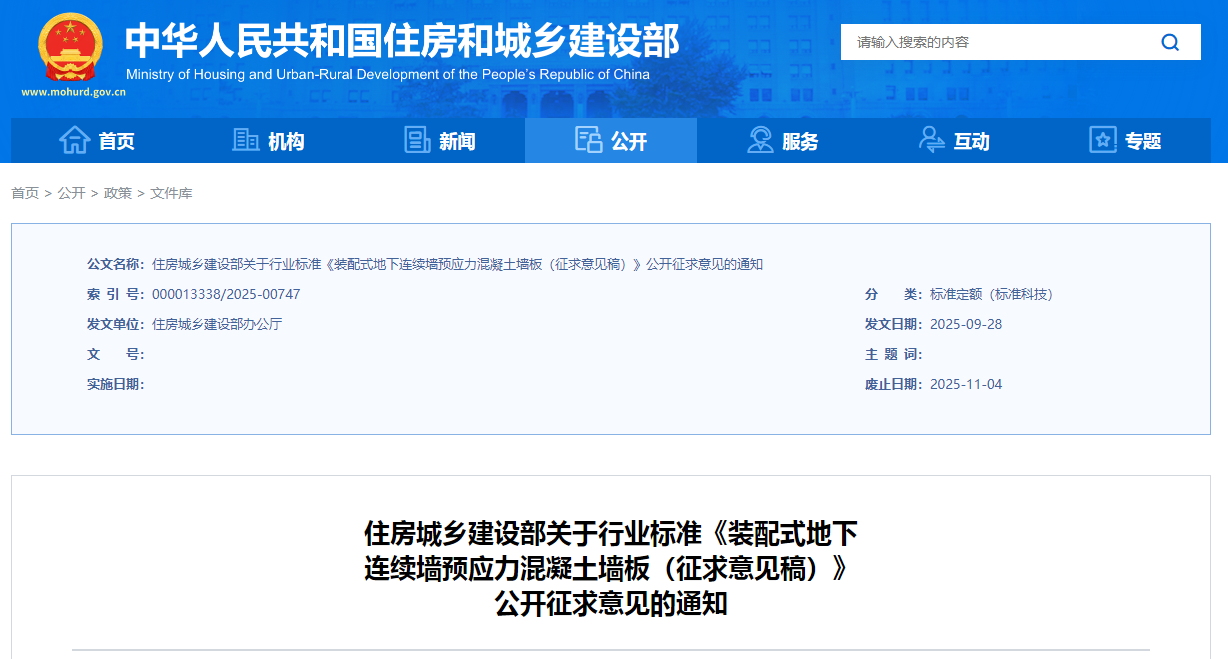
Task: Click the building icon next to 机构
Action: tap(245, 140)
